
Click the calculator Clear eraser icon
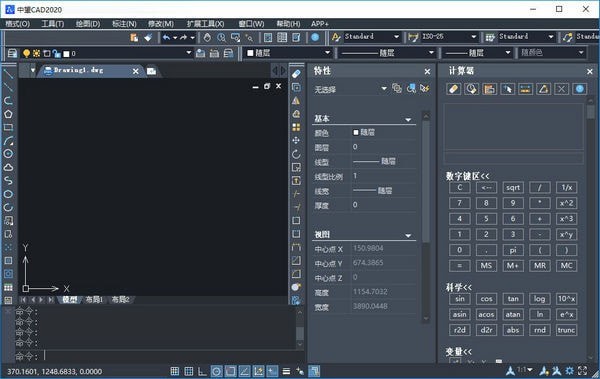coord(454,89)
